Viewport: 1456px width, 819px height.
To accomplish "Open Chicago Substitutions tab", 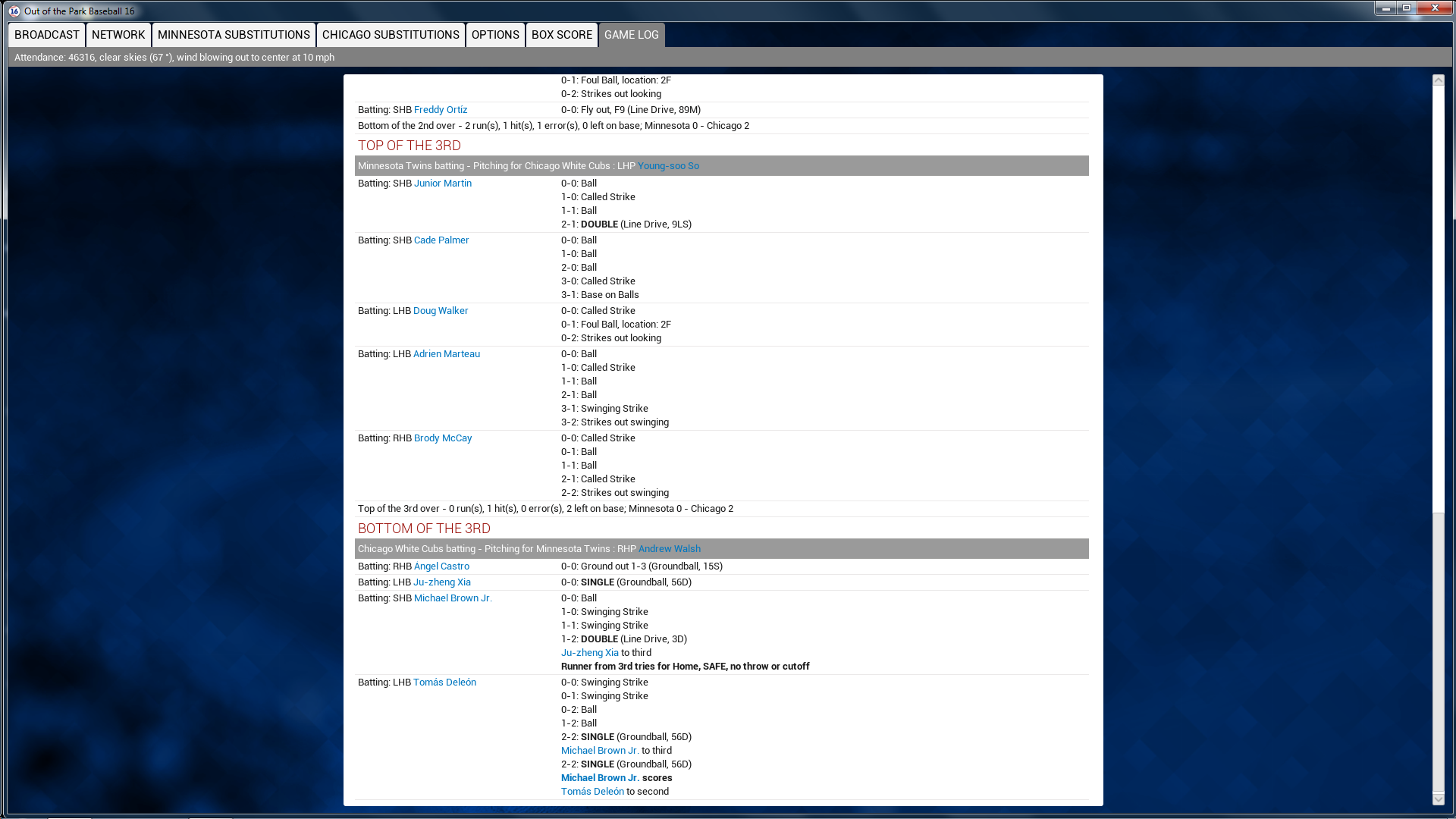I will pyautogui.click(x=391, y=35).
